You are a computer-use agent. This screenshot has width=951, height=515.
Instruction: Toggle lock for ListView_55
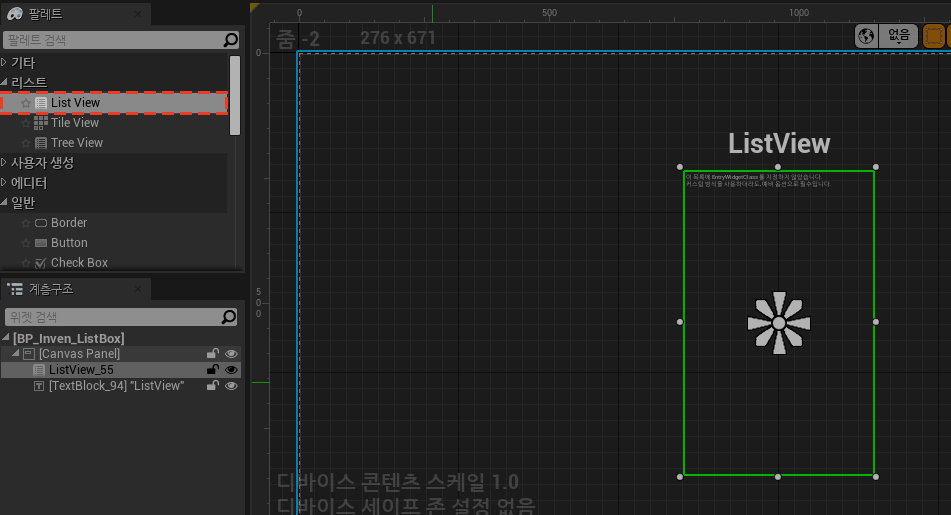pos(212,369)
